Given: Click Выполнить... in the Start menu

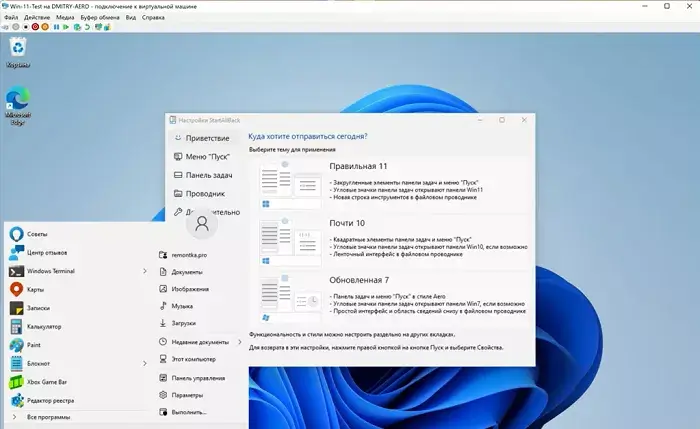Looking at the screenshot, I should pyautogui.click(x=189, y=412).
